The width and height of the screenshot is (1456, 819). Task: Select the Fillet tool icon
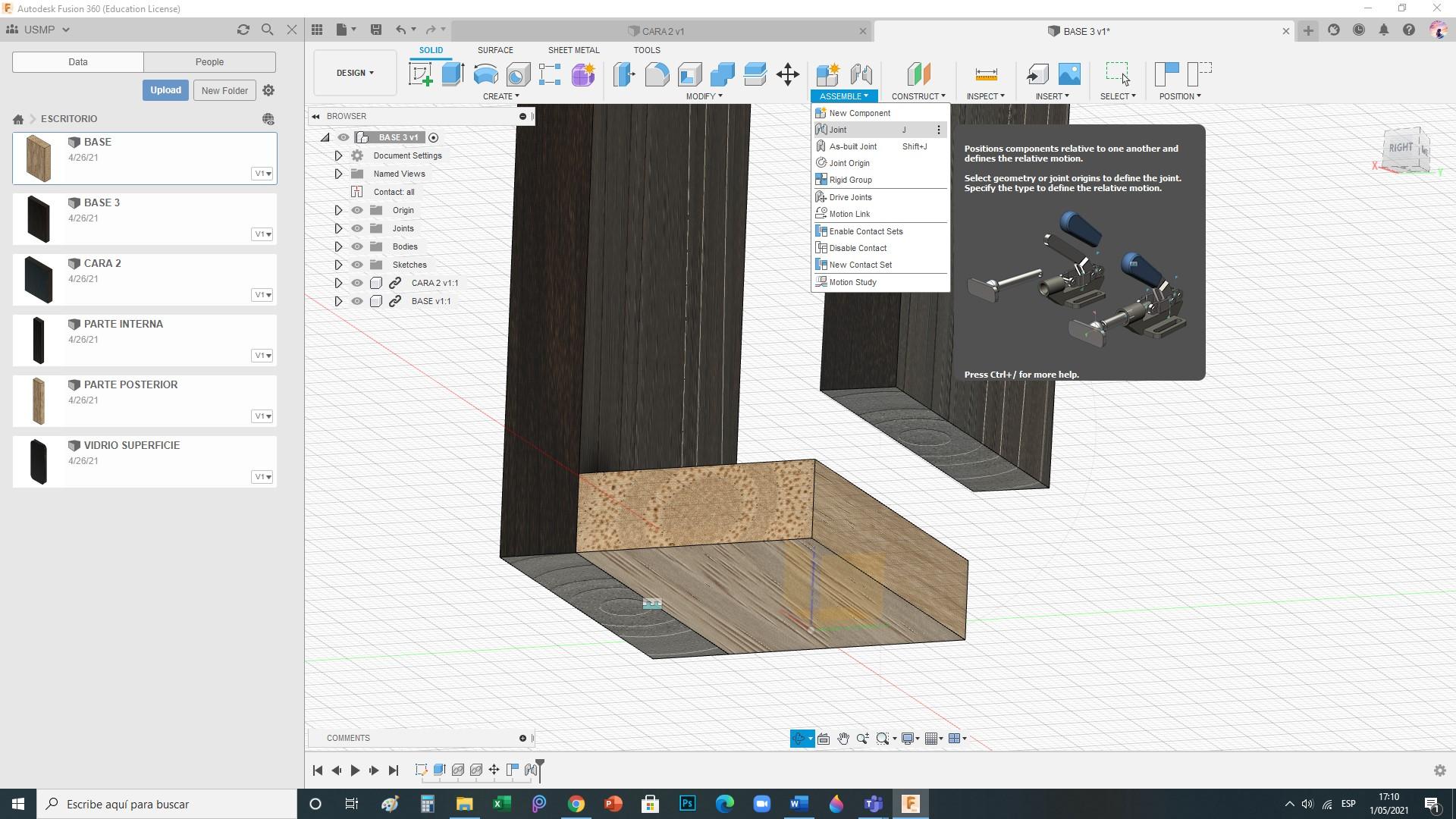pos(657,74)
